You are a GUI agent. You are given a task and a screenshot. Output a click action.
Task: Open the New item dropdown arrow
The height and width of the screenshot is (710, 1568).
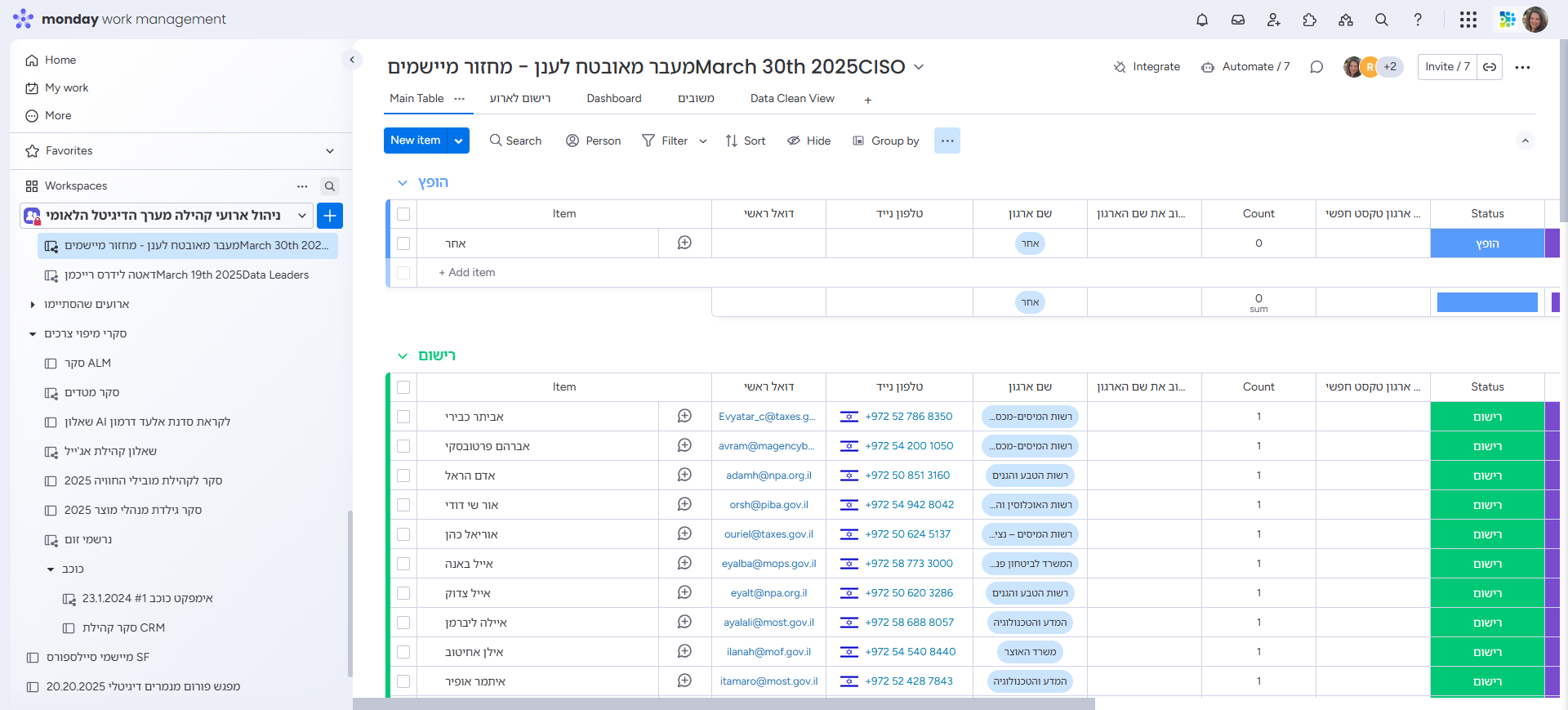[x=459, y=141]
